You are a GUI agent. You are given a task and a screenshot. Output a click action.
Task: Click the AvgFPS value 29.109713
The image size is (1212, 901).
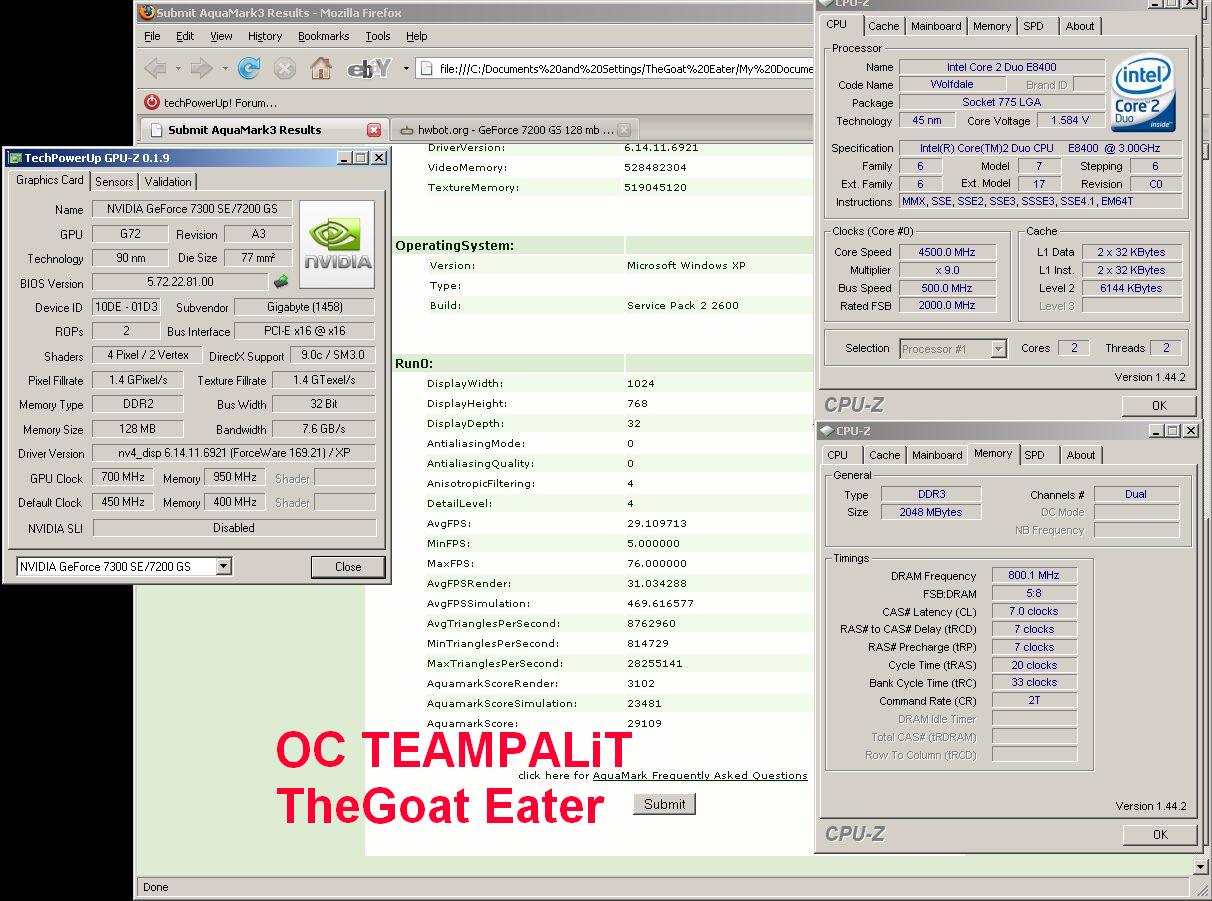(x=657, y=523)
